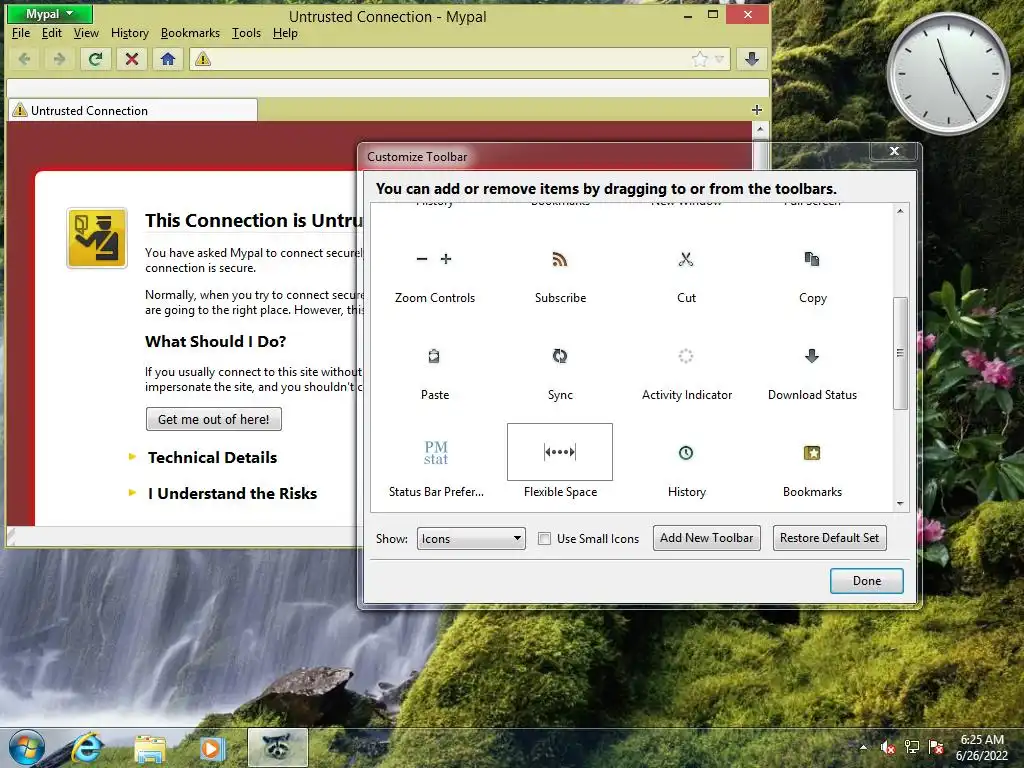
Task: Expand the Technical Details section
Action: 212,458
